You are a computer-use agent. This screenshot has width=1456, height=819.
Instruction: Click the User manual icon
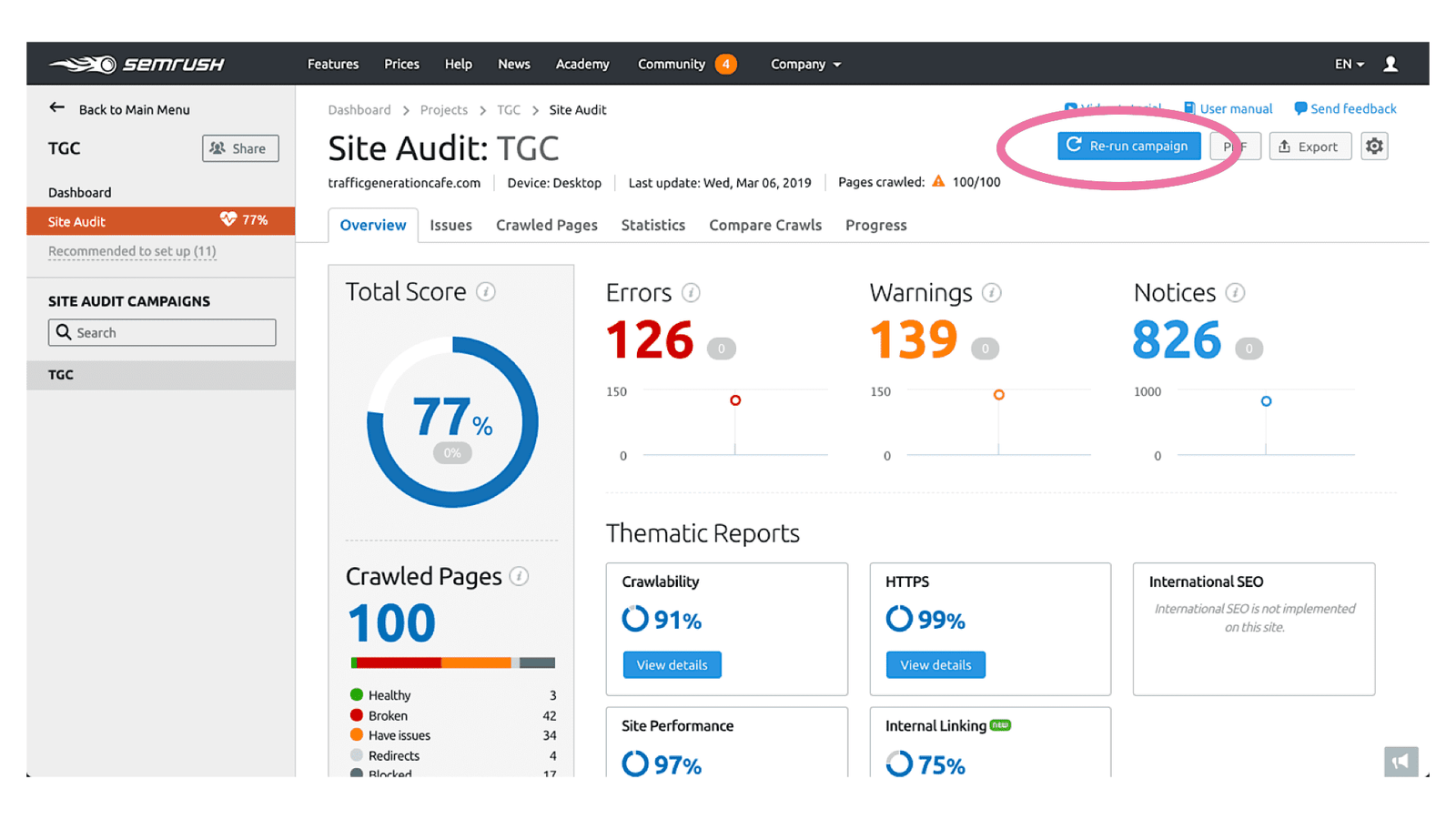(1190, 108)
